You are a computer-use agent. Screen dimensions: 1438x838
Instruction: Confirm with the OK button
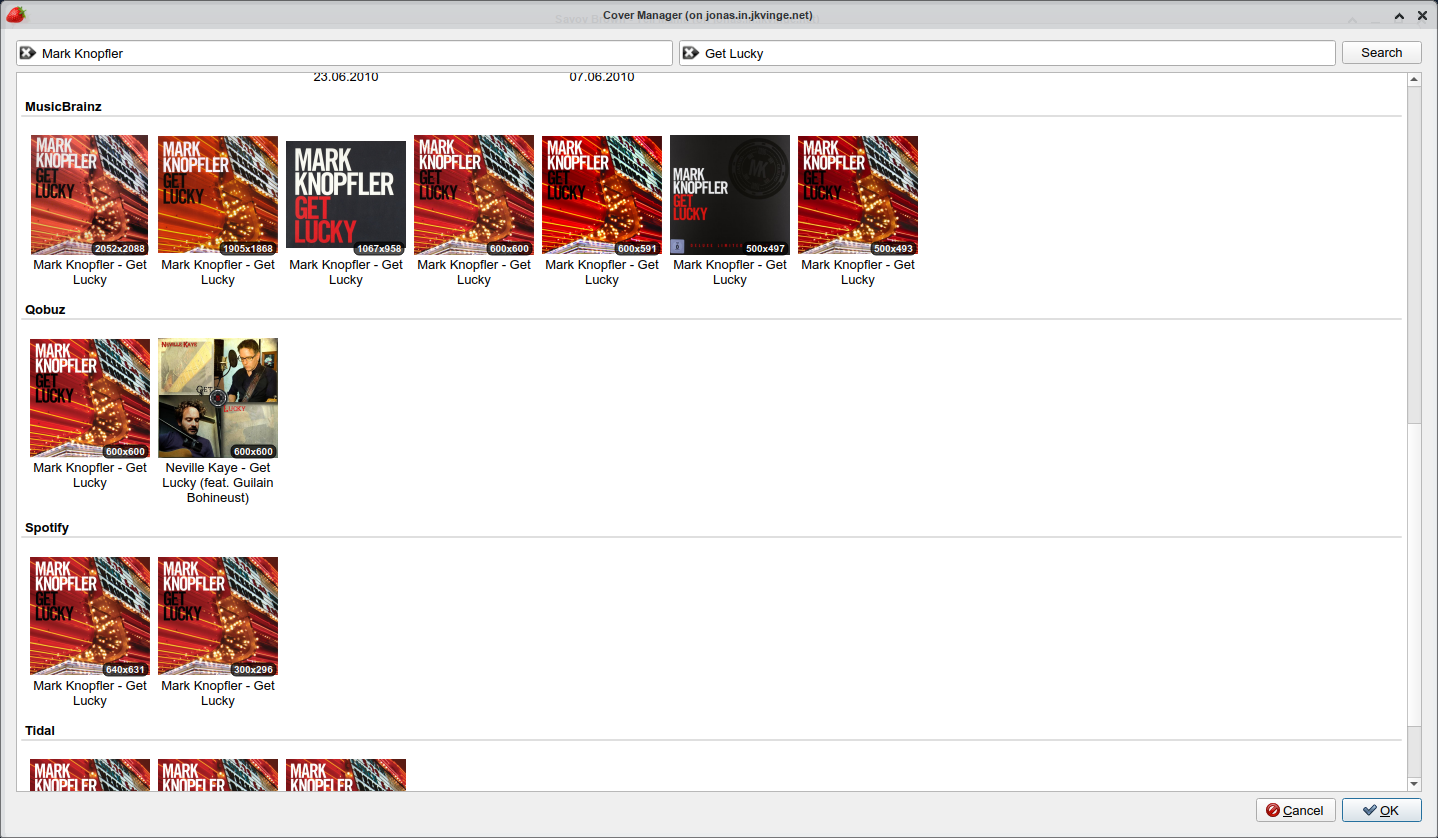1381,810
